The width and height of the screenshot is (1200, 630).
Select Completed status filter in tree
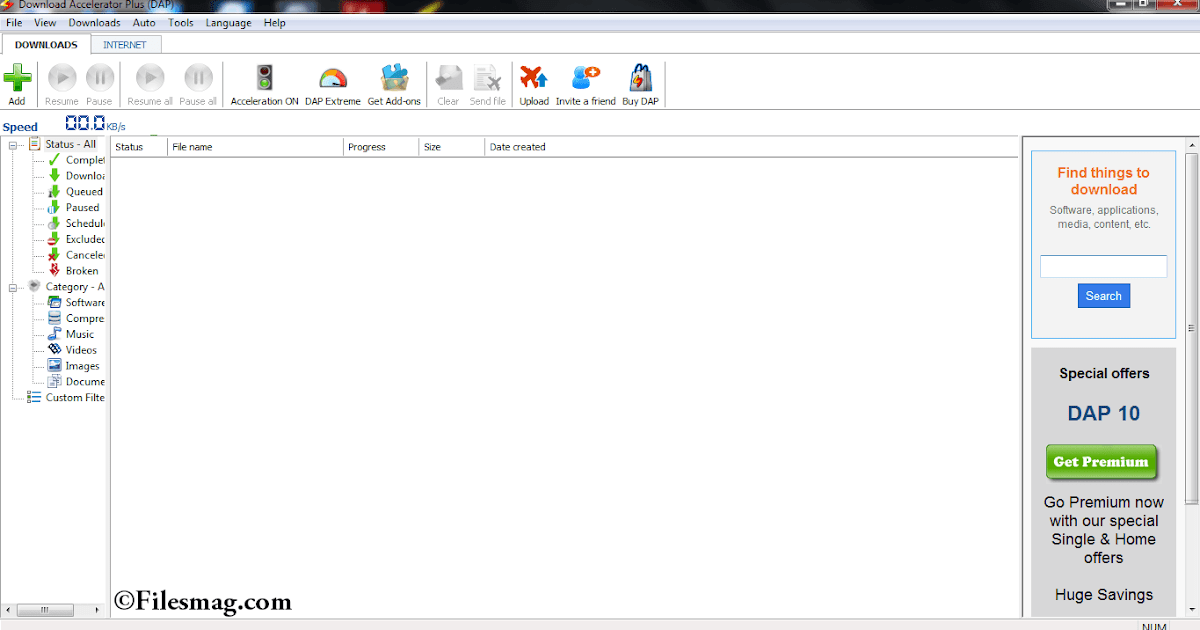(76, 160)
